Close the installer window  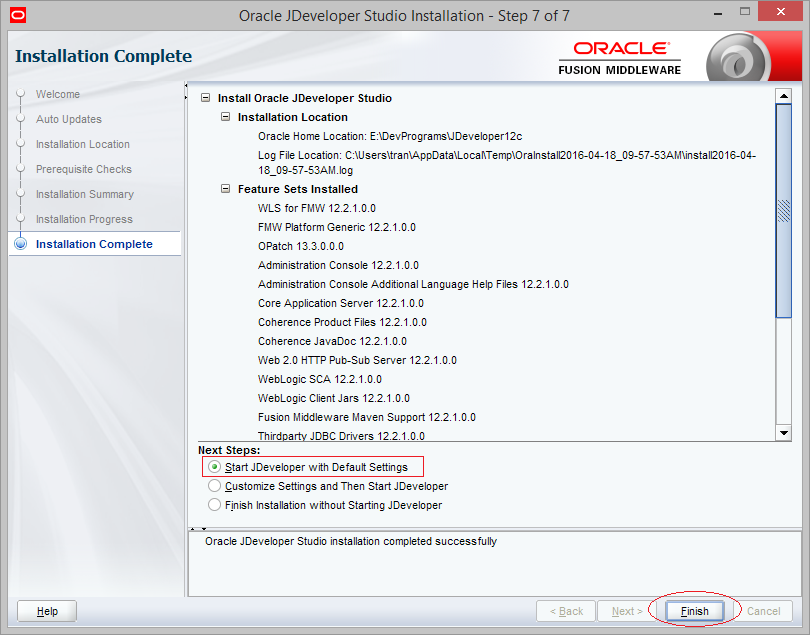pyautogui.click(x=781, y=12)
